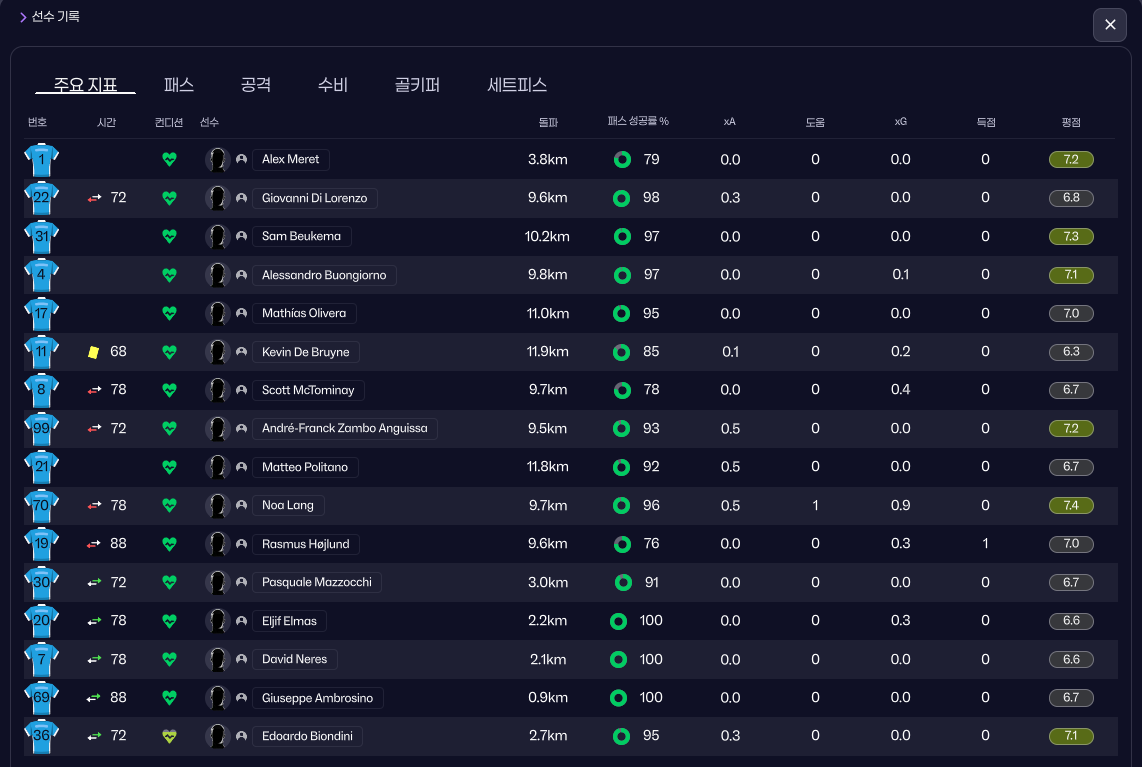
Task: Click Neres's number 7 shirt icon
Action: pos(42,659)
